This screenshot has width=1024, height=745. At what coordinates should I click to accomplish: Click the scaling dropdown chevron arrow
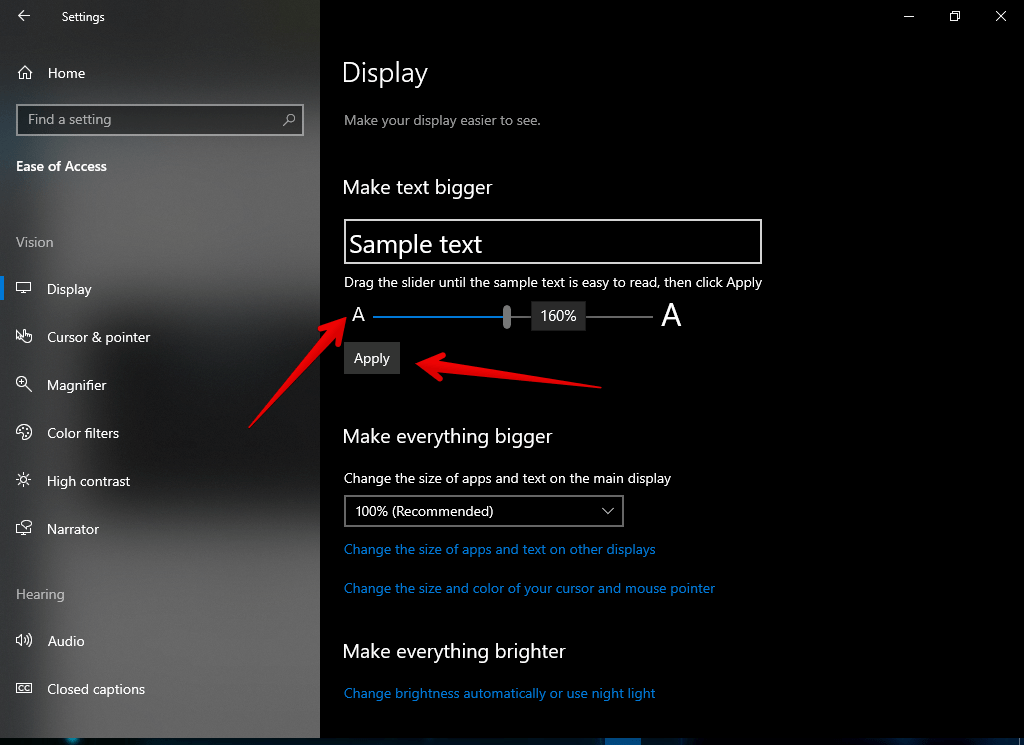(608, 511)
